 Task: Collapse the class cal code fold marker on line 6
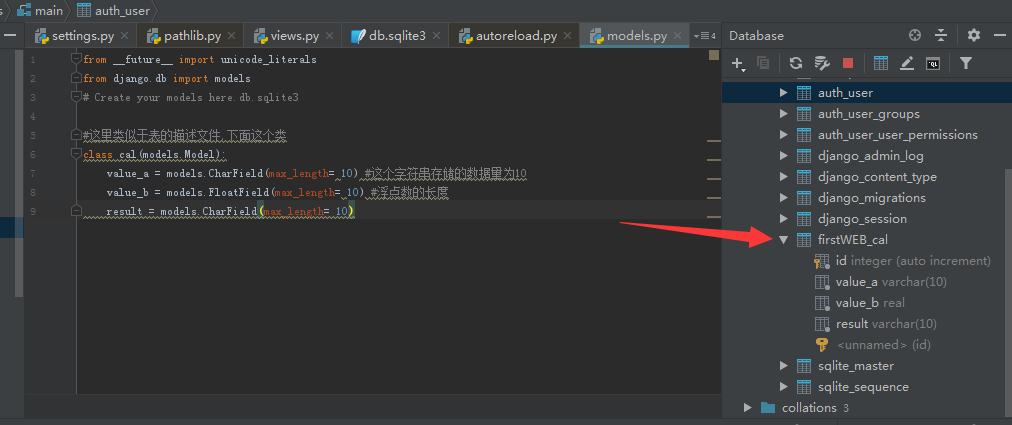[x=76, y=154]
